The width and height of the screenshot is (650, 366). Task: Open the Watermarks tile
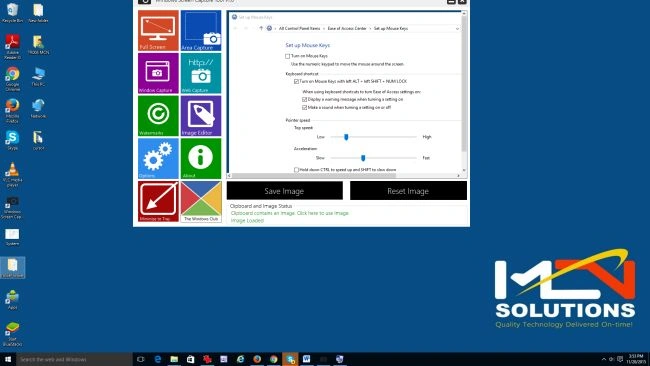point(158,116)
